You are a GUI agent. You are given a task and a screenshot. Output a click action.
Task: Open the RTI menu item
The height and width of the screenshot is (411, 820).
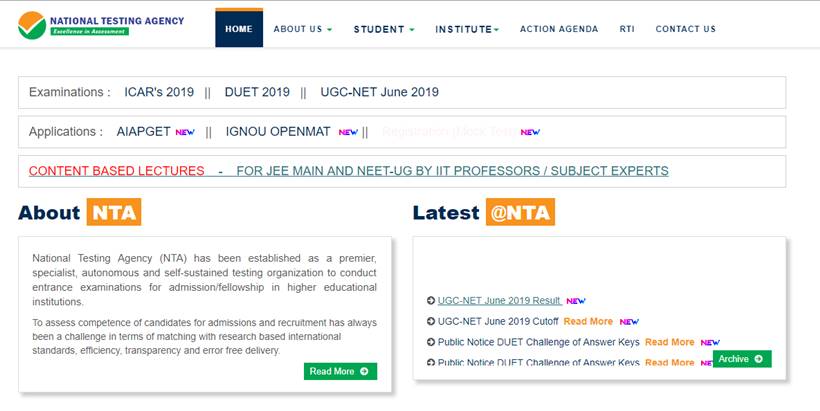tap(627, 29)
